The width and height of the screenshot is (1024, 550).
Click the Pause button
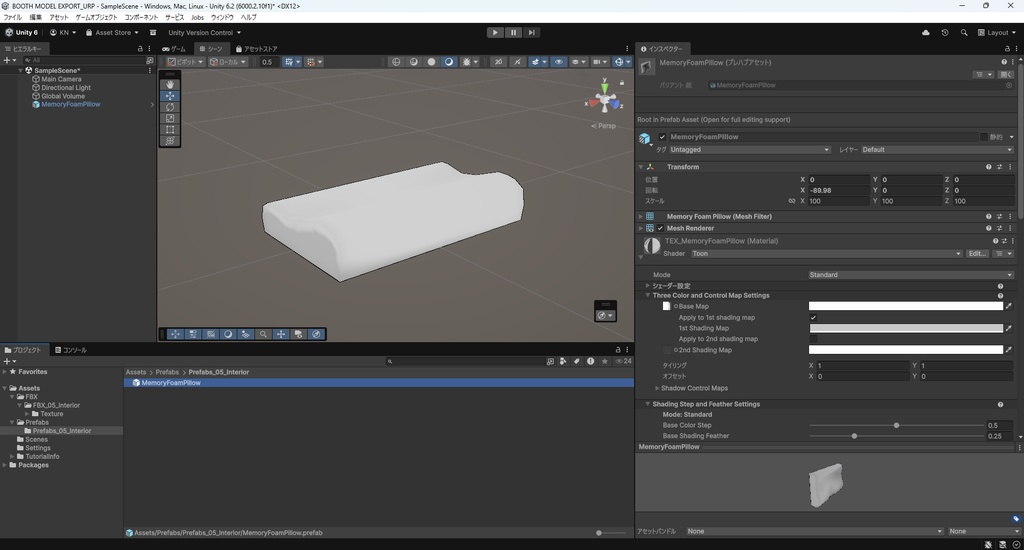click(513, 32)
